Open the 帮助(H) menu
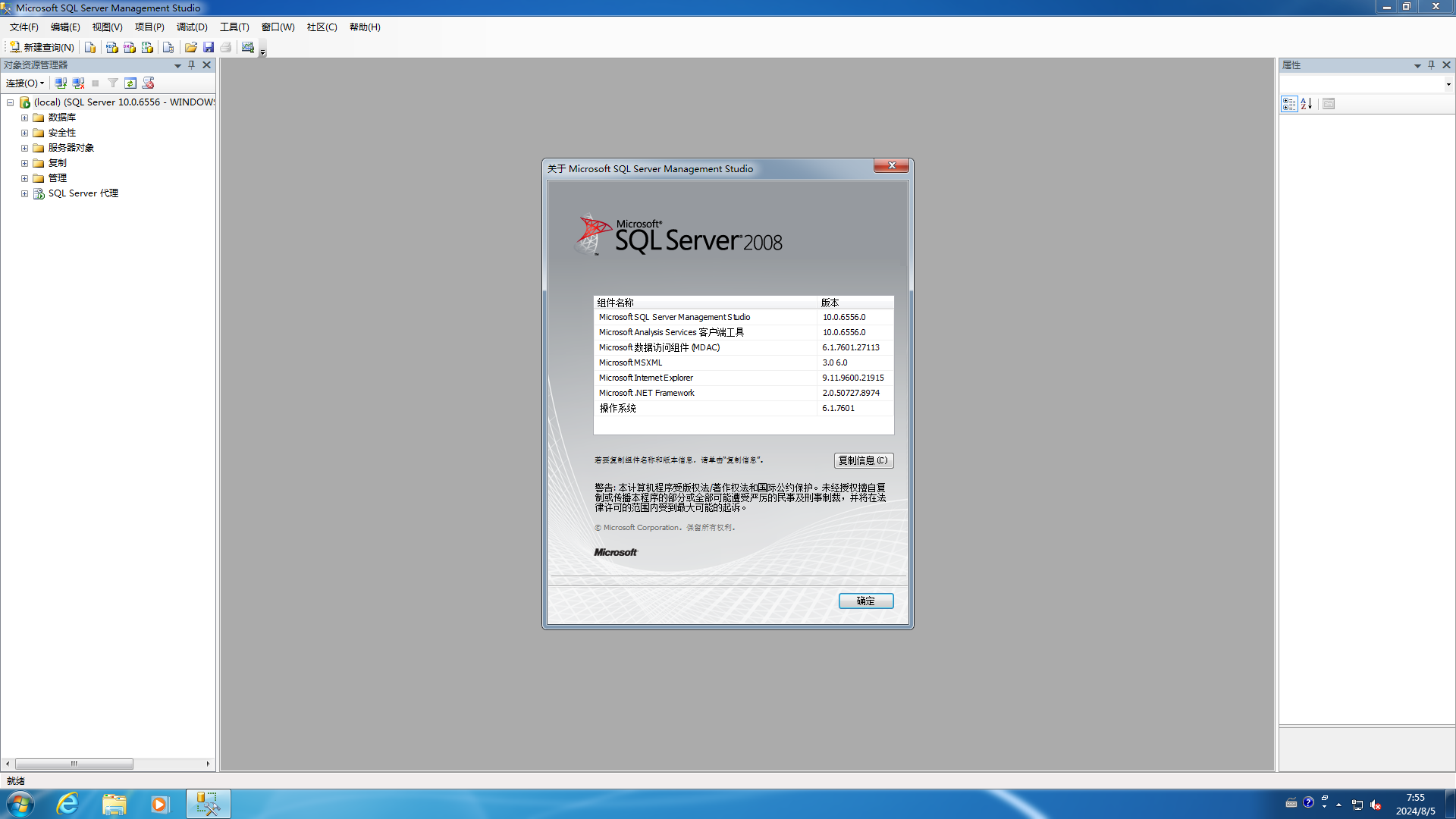Image resolution: width=1456 pixels, height=819 pixels. point(365,27)
